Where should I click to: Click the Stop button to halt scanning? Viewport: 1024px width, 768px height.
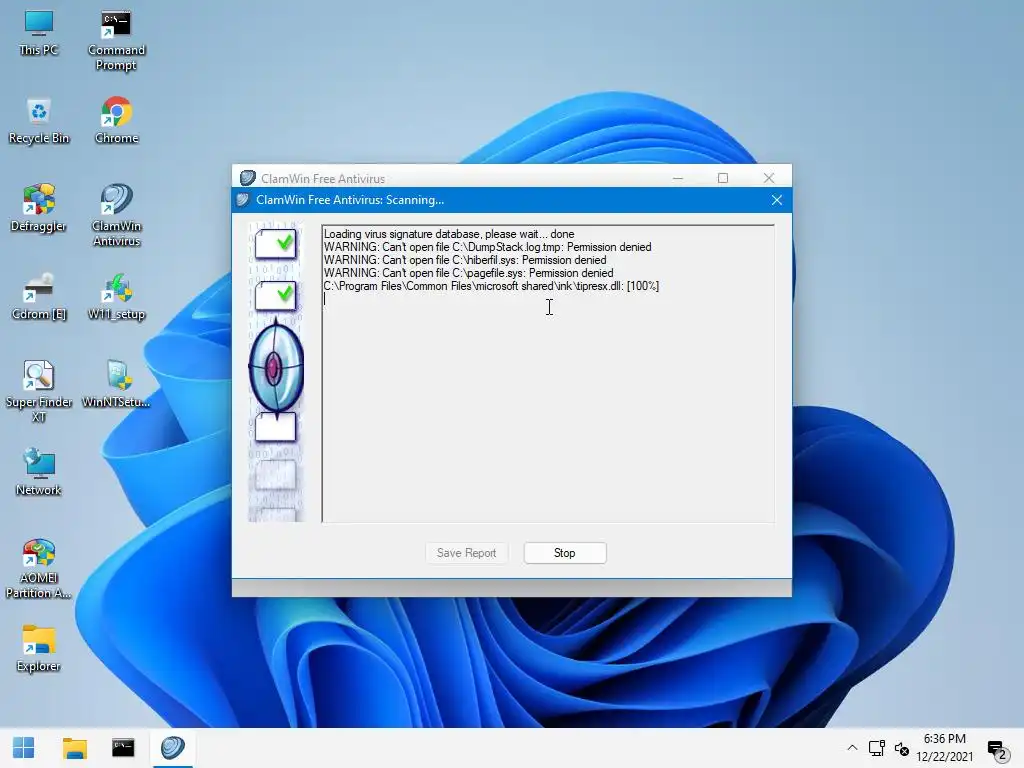565,553
